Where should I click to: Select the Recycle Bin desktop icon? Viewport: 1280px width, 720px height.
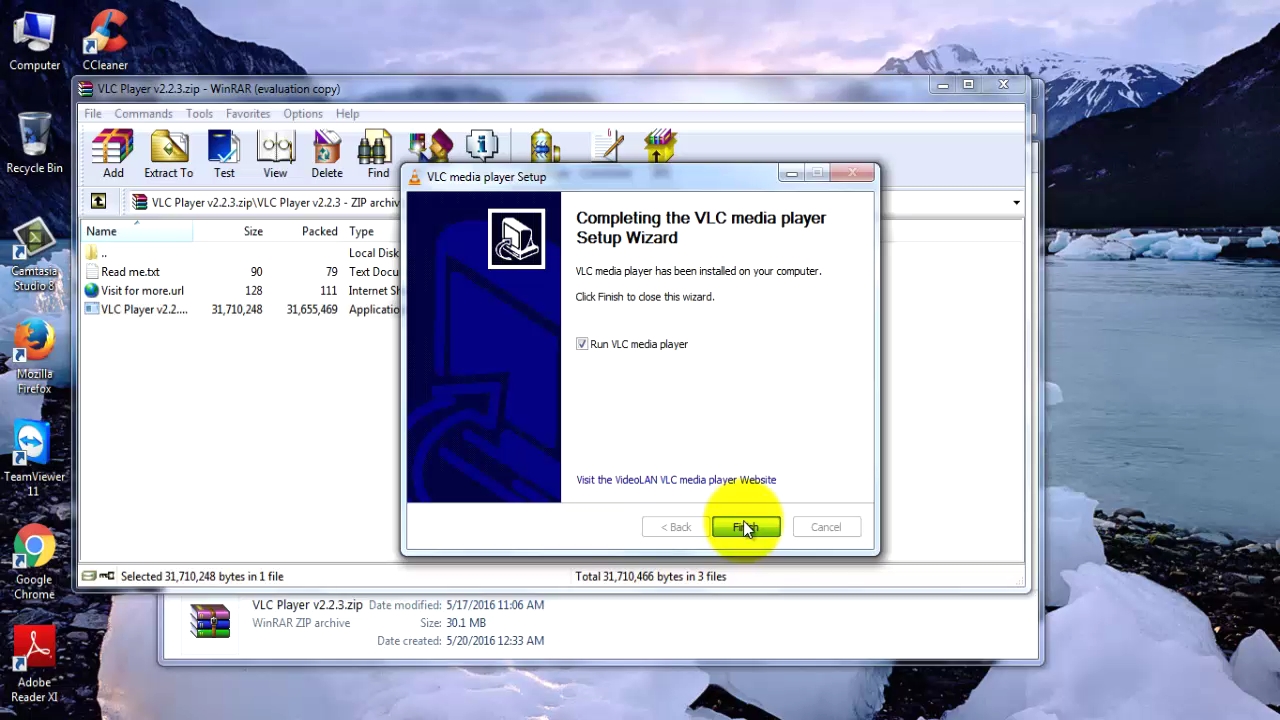click(x=34, y=143)
